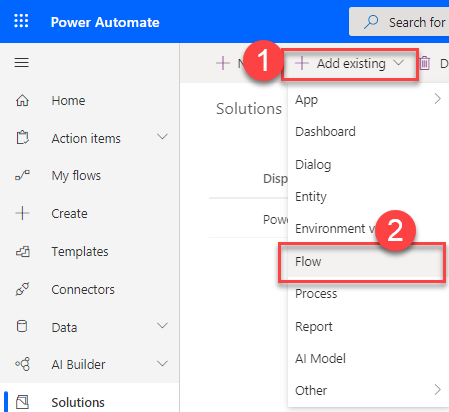Select Other from the menu
The image size is (449, 412).
coord(368,390)
